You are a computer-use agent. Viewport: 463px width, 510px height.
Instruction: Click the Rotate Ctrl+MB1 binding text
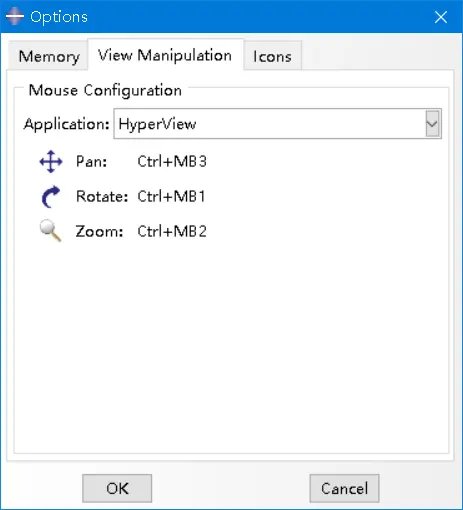171,196
